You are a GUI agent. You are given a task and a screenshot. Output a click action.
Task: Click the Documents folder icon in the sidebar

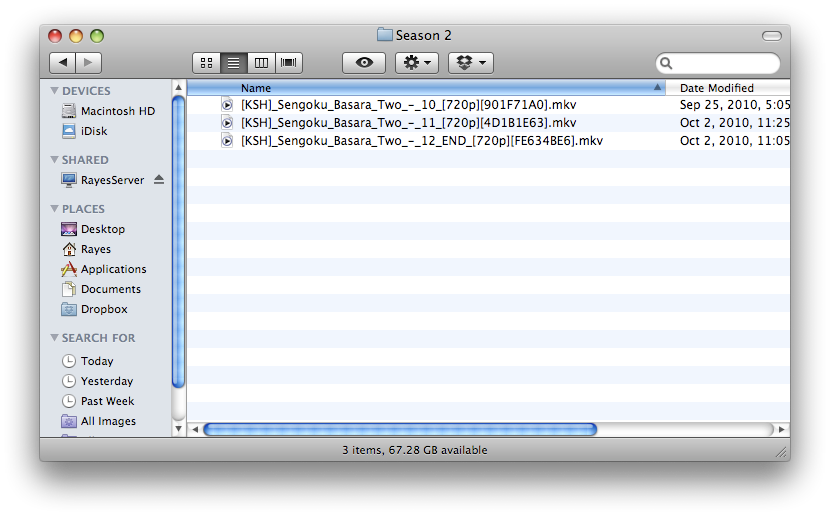tap(69, 289)
